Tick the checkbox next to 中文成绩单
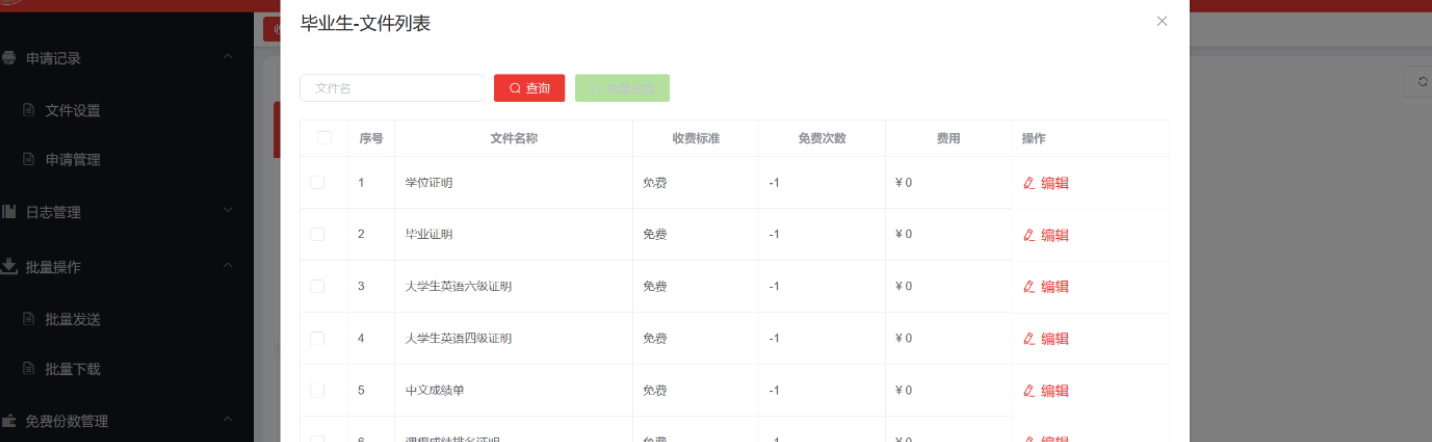Image resolution: width=1432 pixels, height=442 pixels. (317, 391)
